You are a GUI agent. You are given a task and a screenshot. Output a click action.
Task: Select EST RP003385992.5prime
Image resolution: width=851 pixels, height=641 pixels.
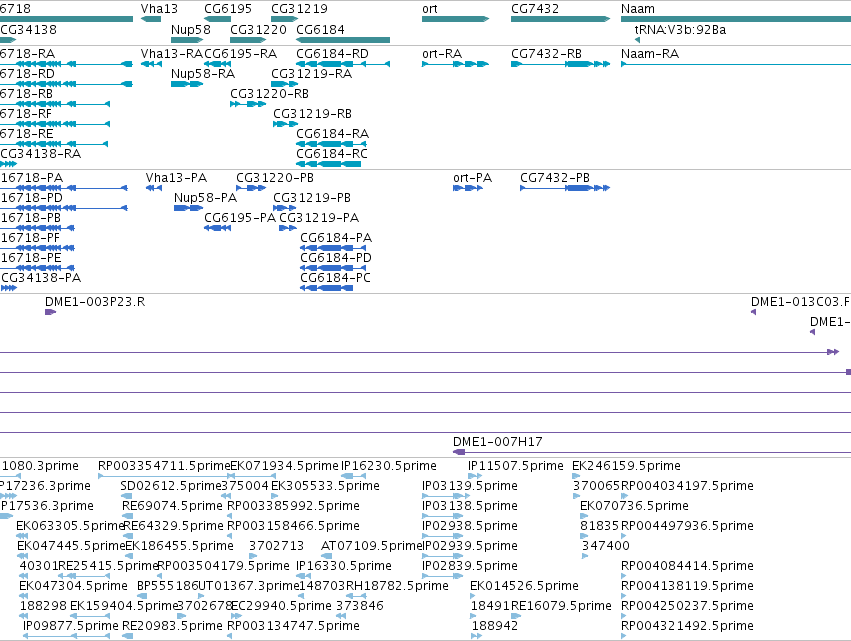[230, 516]
